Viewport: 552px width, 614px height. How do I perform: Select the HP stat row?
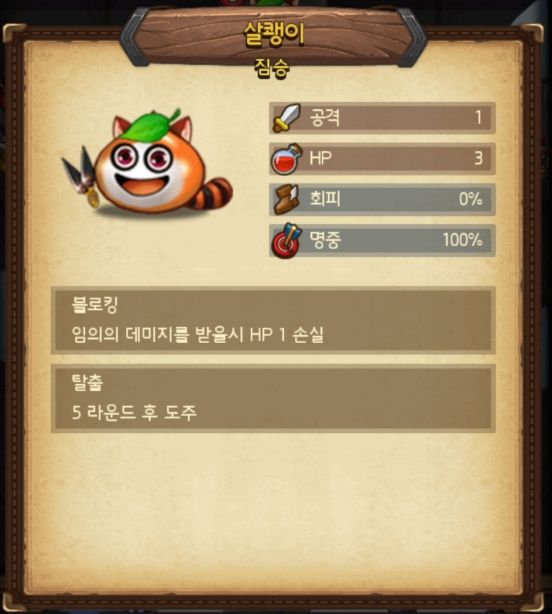click(x=382, y=159)
